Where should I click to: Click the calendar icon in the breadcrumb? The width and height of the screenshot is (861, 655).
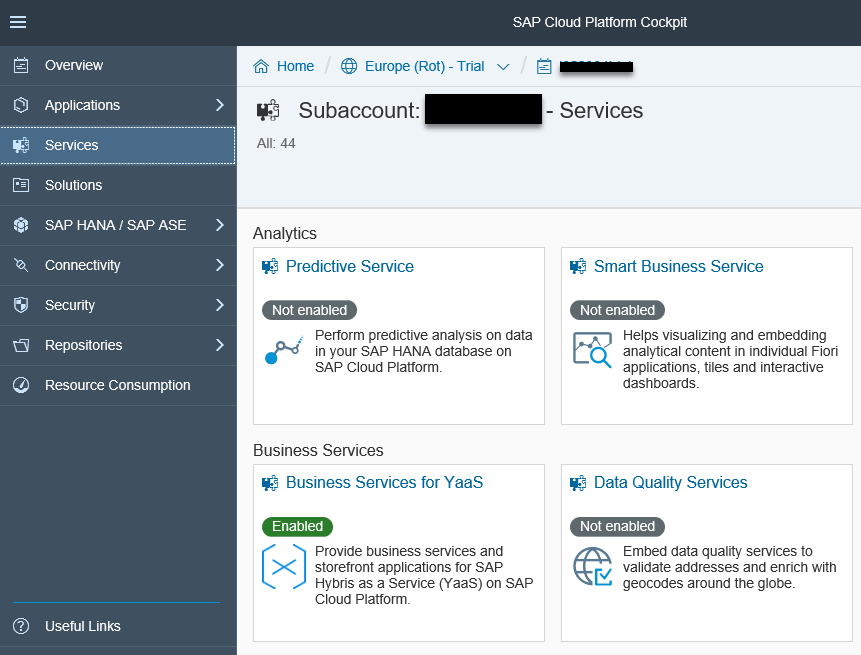point(543,66)
